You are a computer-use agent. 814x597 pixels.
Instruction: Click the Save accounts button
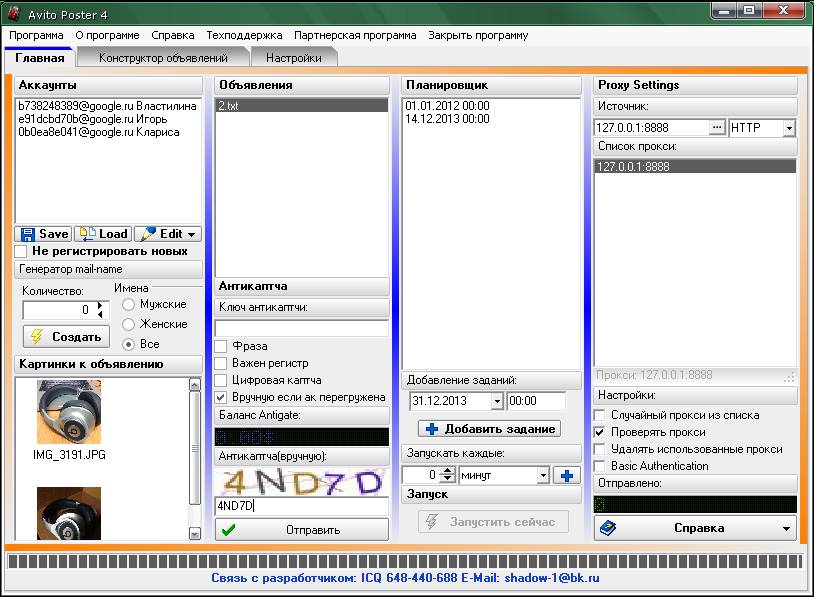pyautogui.click(x=44, y=234)
